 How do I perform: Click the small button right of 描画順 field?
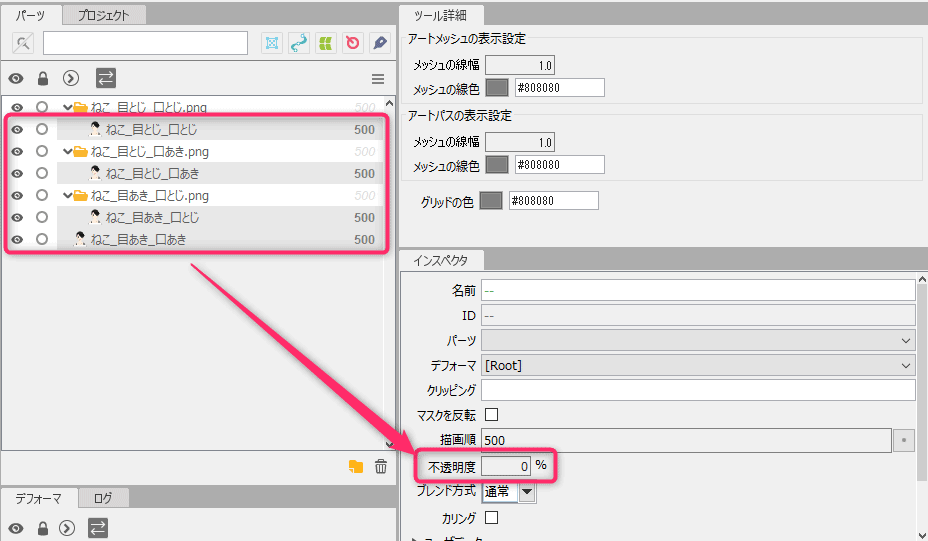tap(904, 440)
